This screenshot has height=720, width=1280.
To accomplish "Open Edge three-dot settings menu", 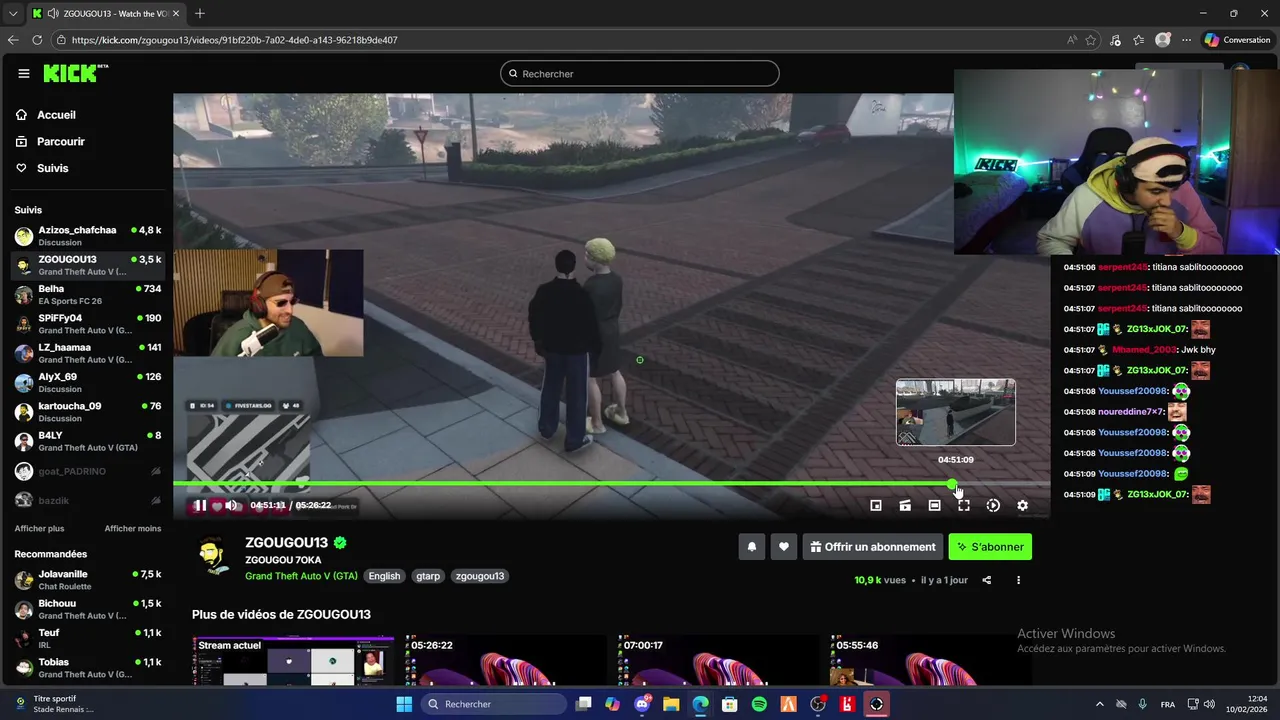I will pyautogui.click(x=1186, y=40).
